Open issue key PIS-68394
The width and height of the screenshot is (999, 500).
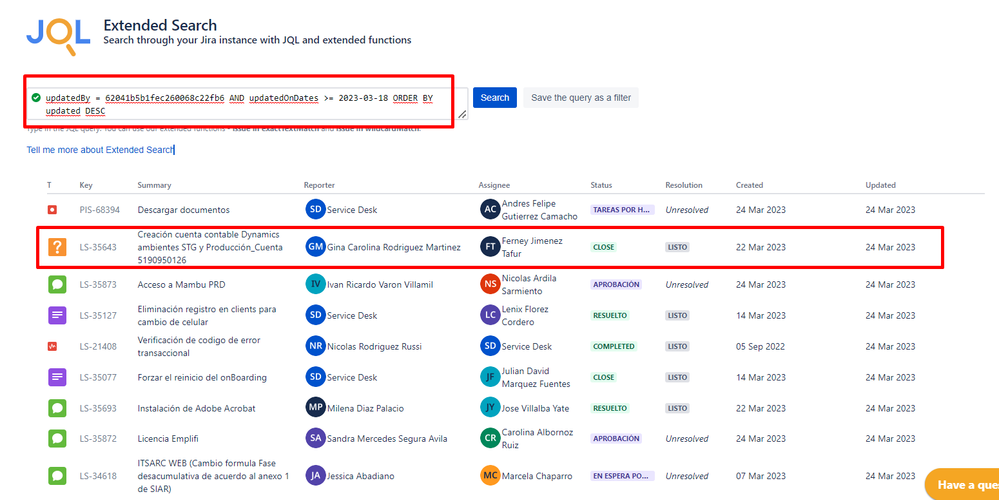coord(99,210)
